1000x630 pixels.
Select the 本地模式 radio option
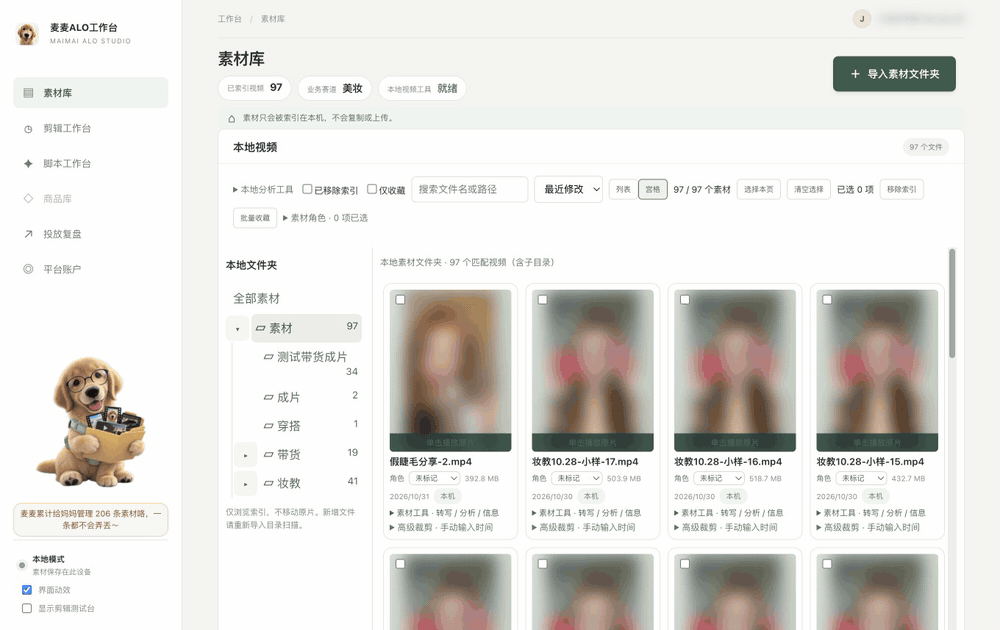pyautogui.click(x=22, y=565)
